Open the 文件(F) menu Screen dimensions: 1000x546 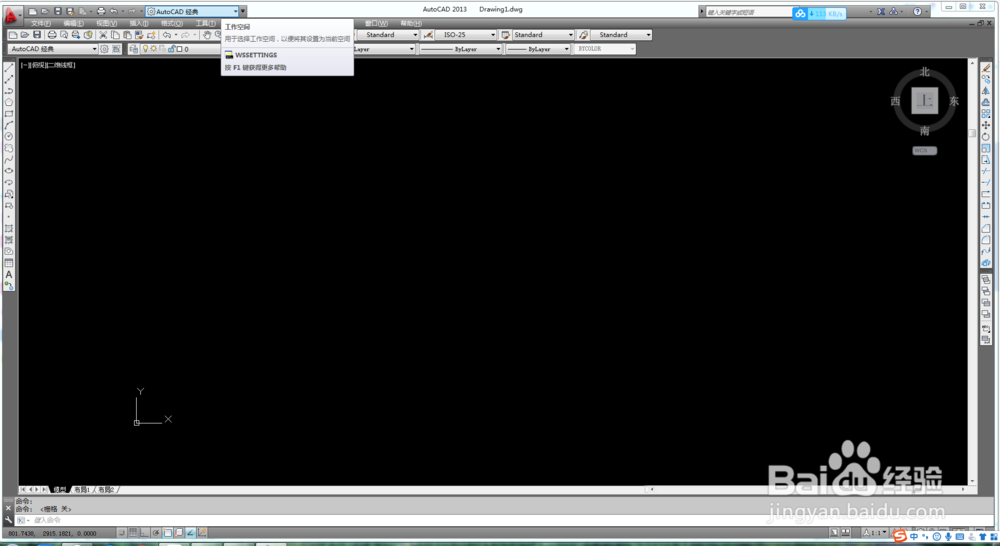(41, 24)
